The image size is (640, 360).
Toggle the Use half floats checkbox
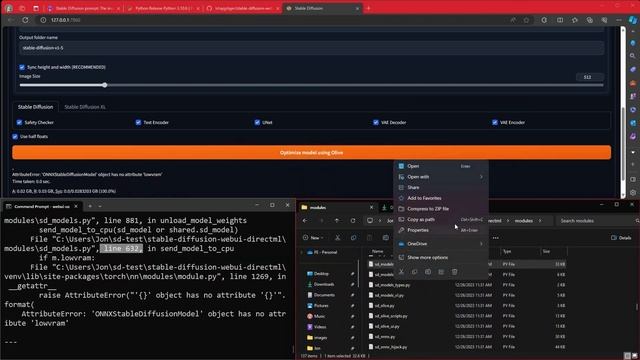15,136
